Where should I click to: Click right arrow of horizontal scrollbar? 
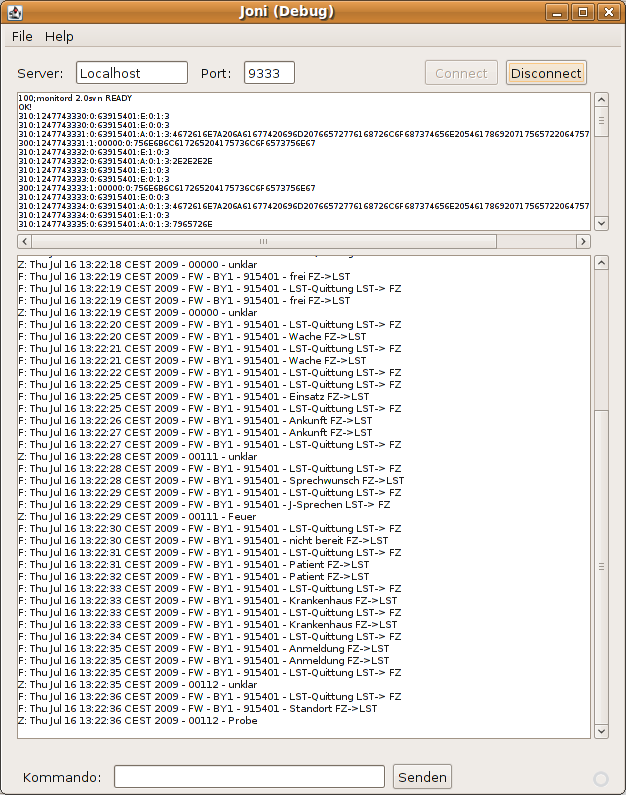[x=582, y=242]
